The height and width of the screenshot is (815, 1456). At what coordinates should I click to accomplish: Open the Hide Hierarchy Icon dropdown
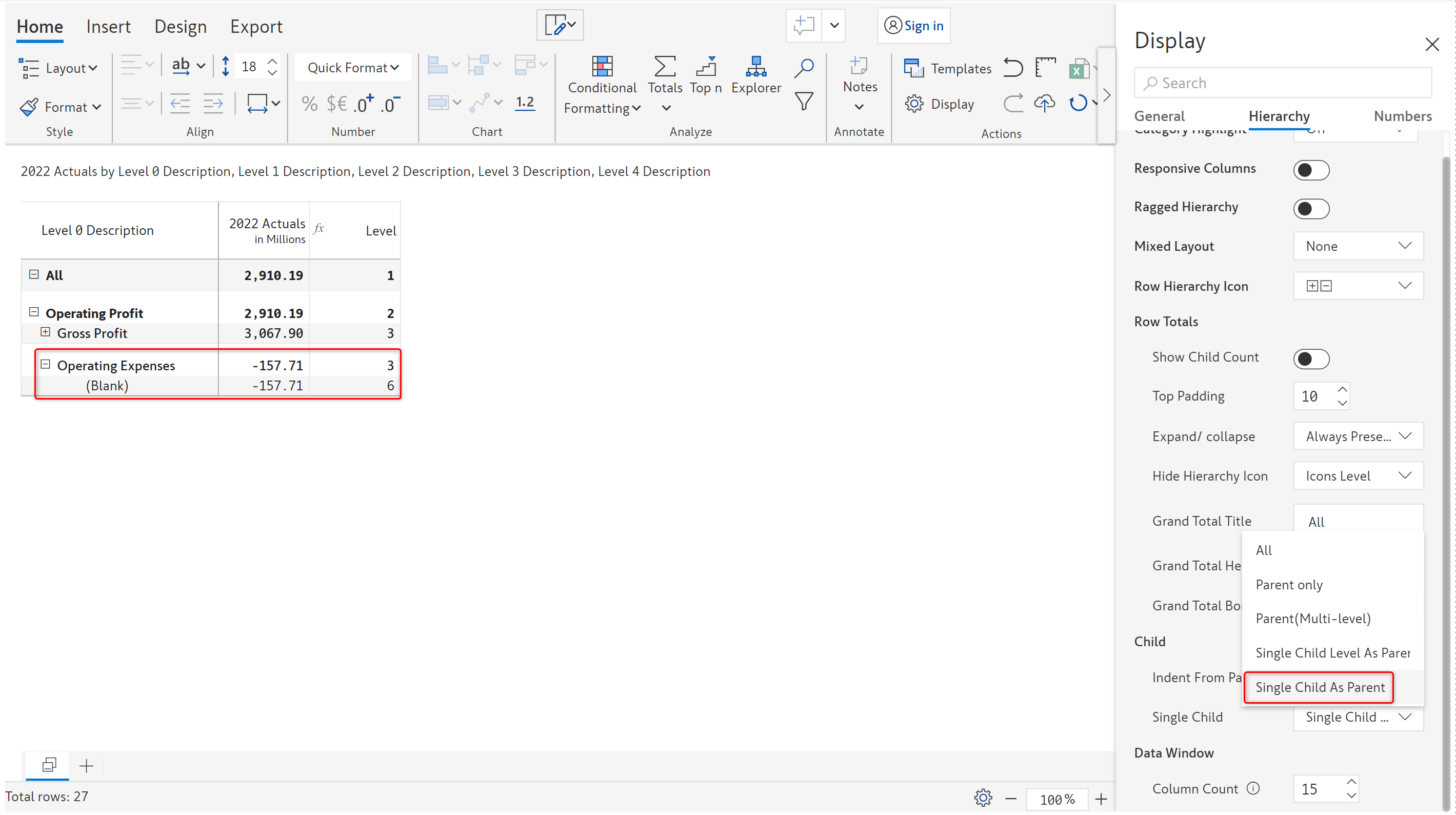1358,475
